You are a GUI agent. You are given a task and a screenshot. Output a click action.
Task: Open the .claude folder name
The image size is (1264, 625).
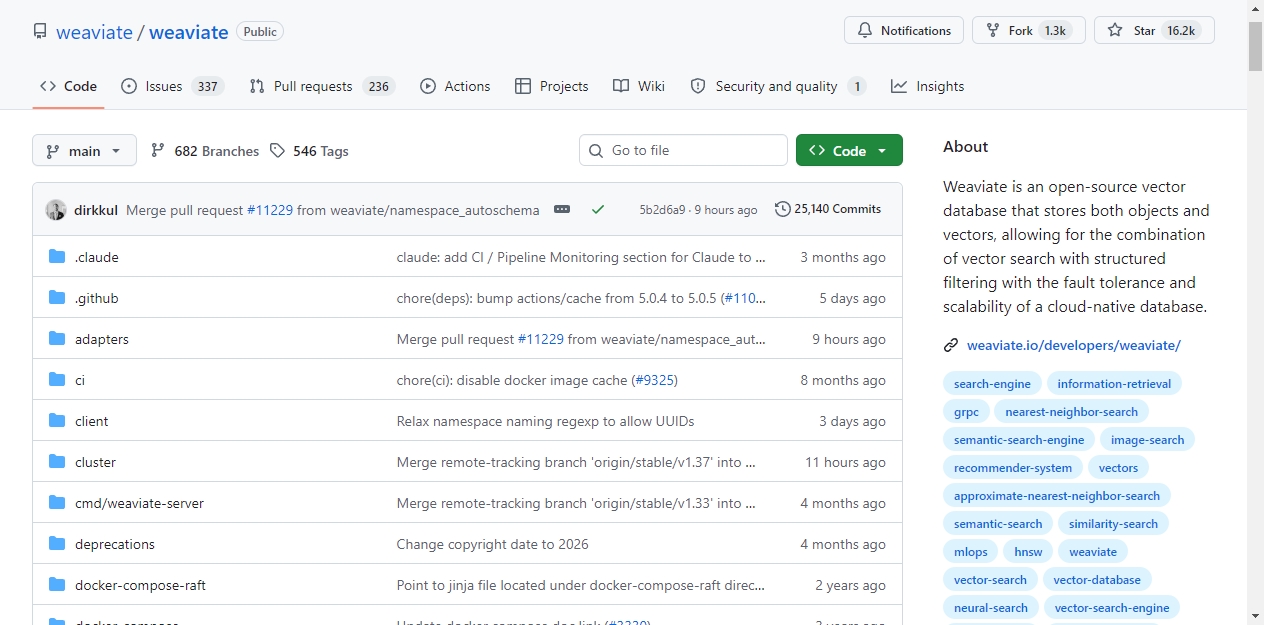pos(97,257)
